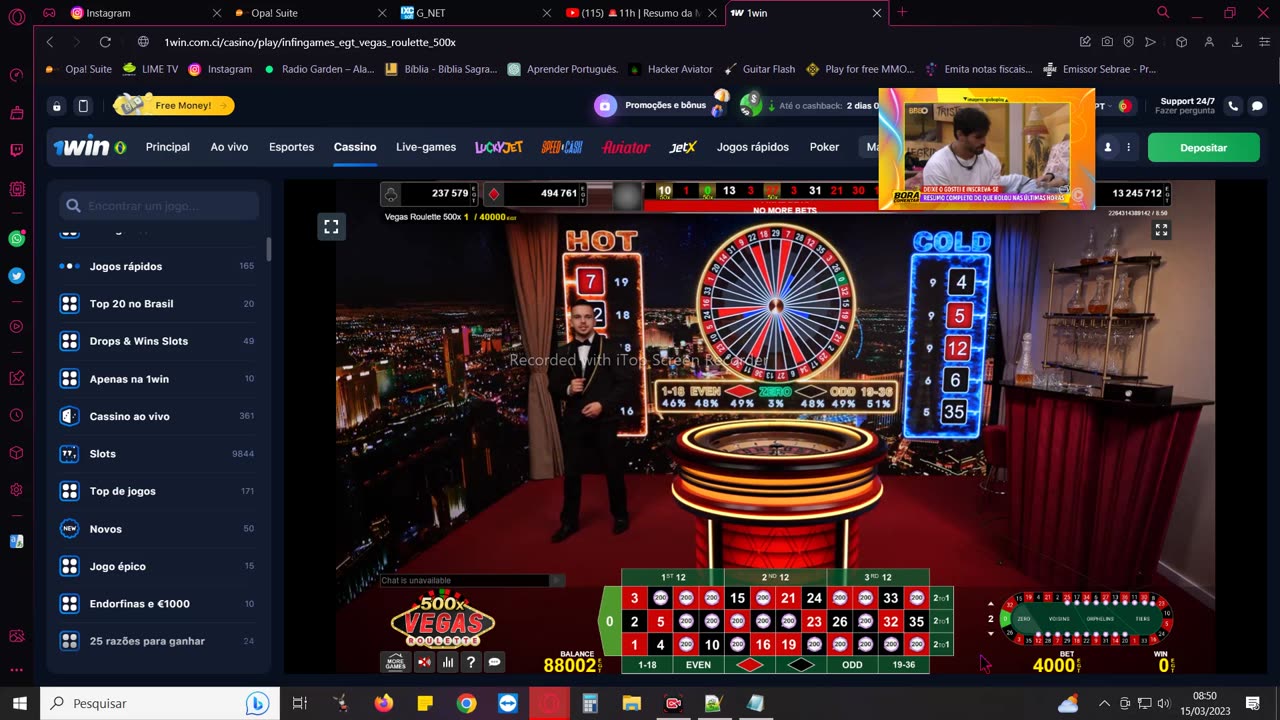Screen dimensions: 1280x720
Task: Open the More Games icon in the roulette
Action: 395,662
